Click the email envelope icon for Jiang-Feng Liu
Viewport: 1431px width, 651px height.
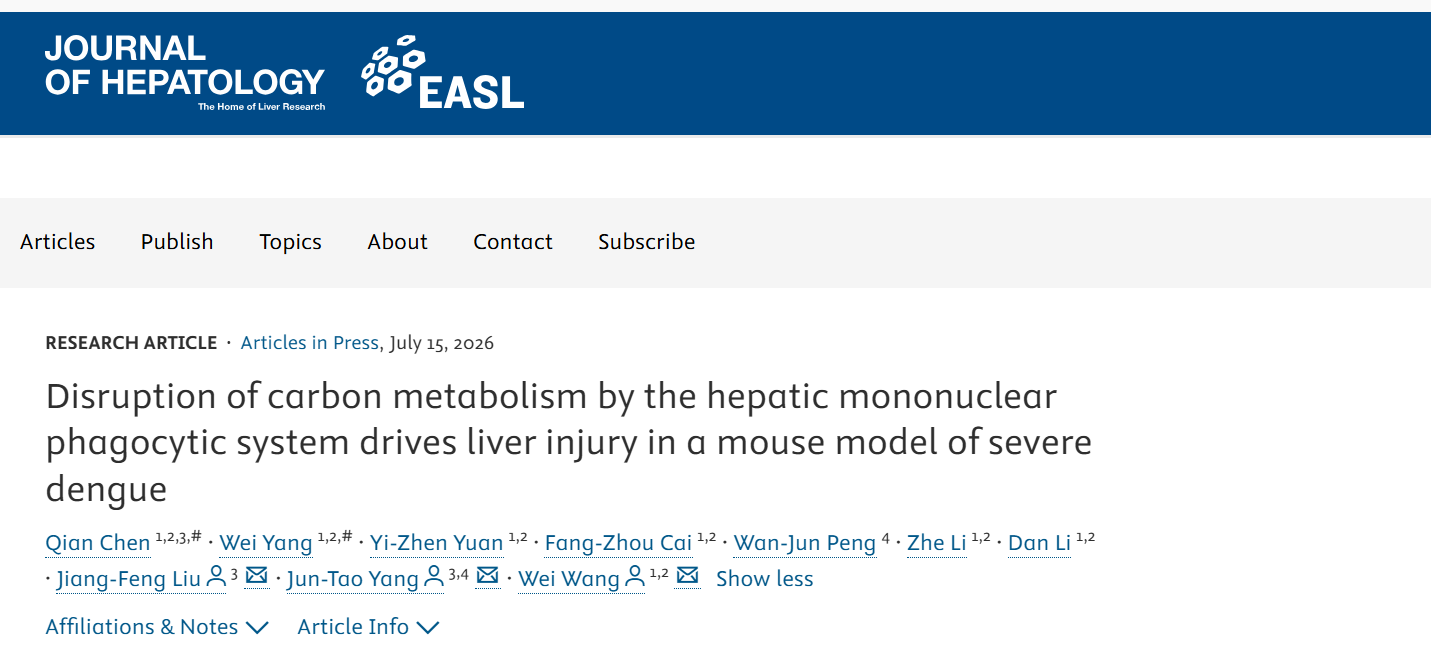pyautogui.click(x=257, y=576)
